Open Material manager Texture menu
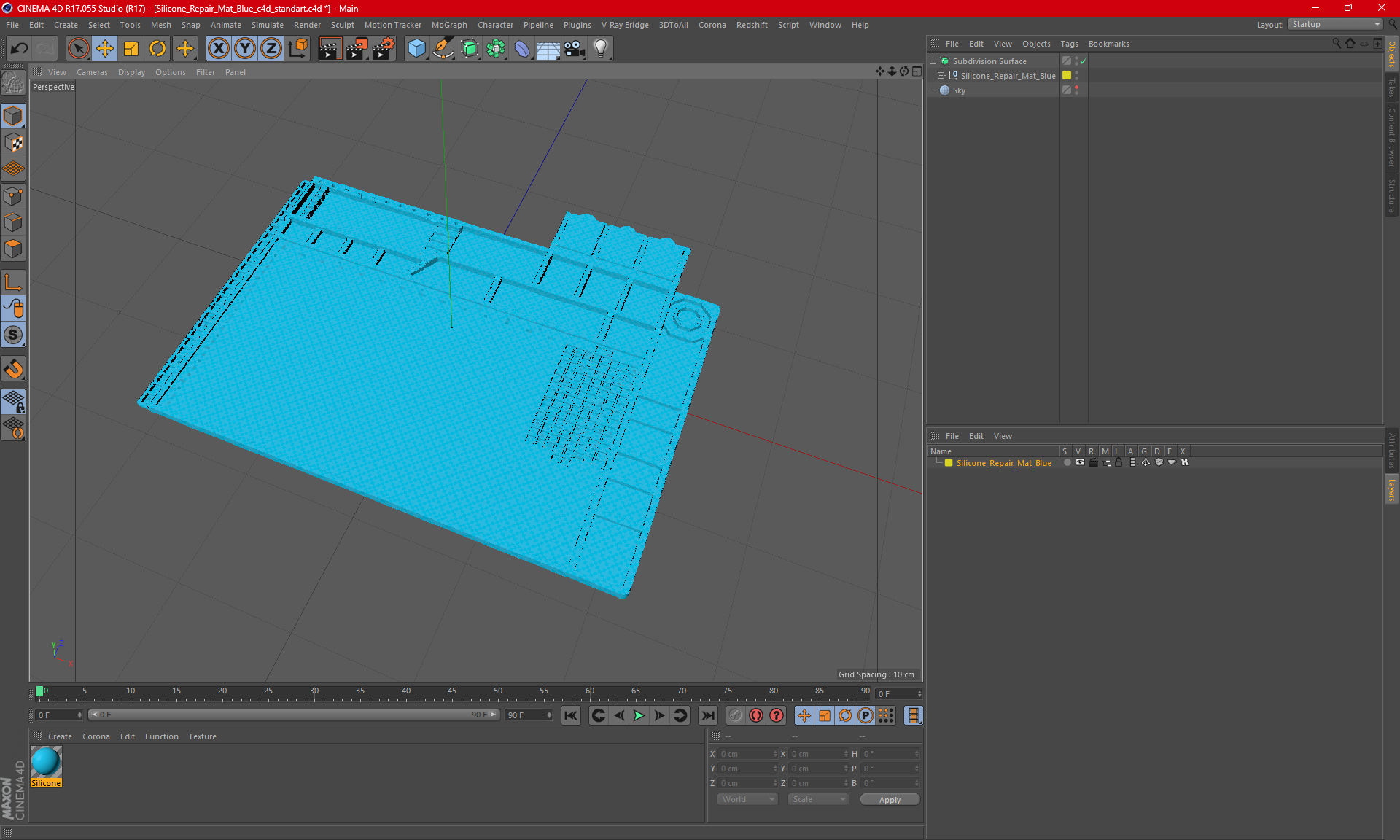This screenshot has height=840, width=1400. tap(202, 736)
